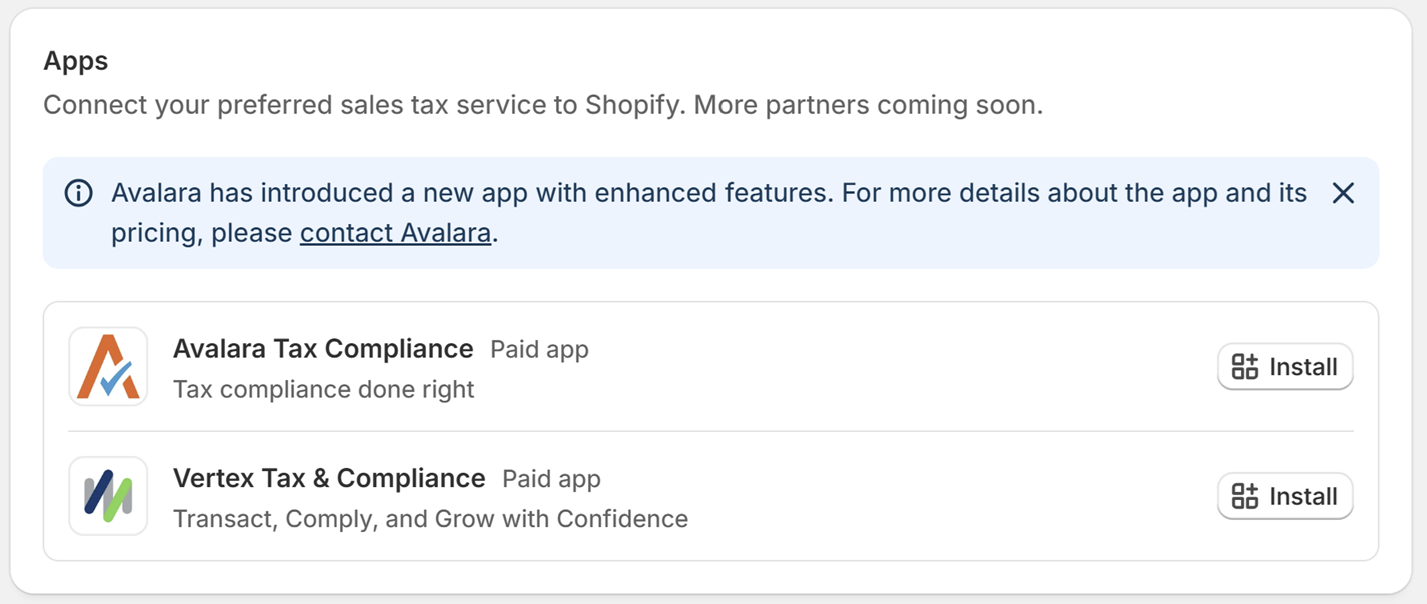Click the Avalara Tax Compliance logo
Viewport: 1427px width, 604px height.
108,367
